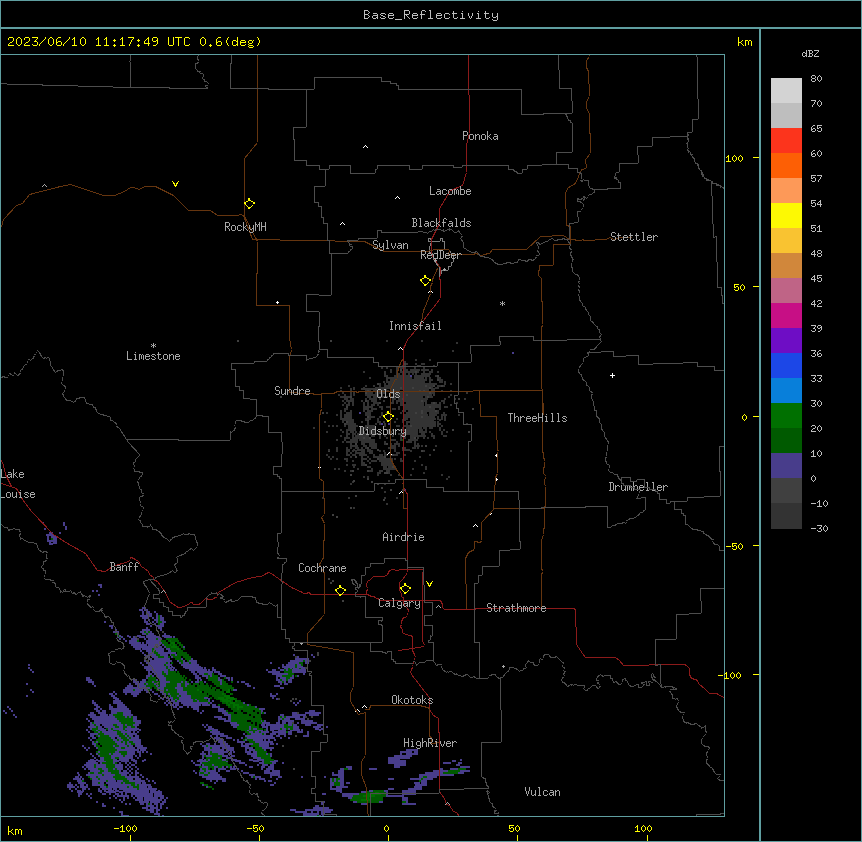Click the purple echo patch near Lake Louise
The width and height of the screenshot is (862, 842).
click(52, 538)
